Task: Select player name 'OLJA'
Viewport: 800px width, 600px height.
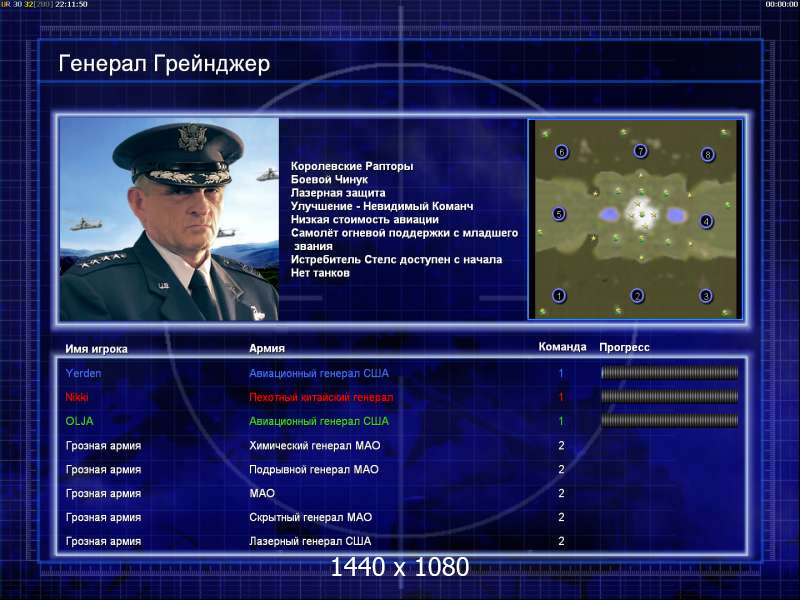Action: tap(80, 421)
